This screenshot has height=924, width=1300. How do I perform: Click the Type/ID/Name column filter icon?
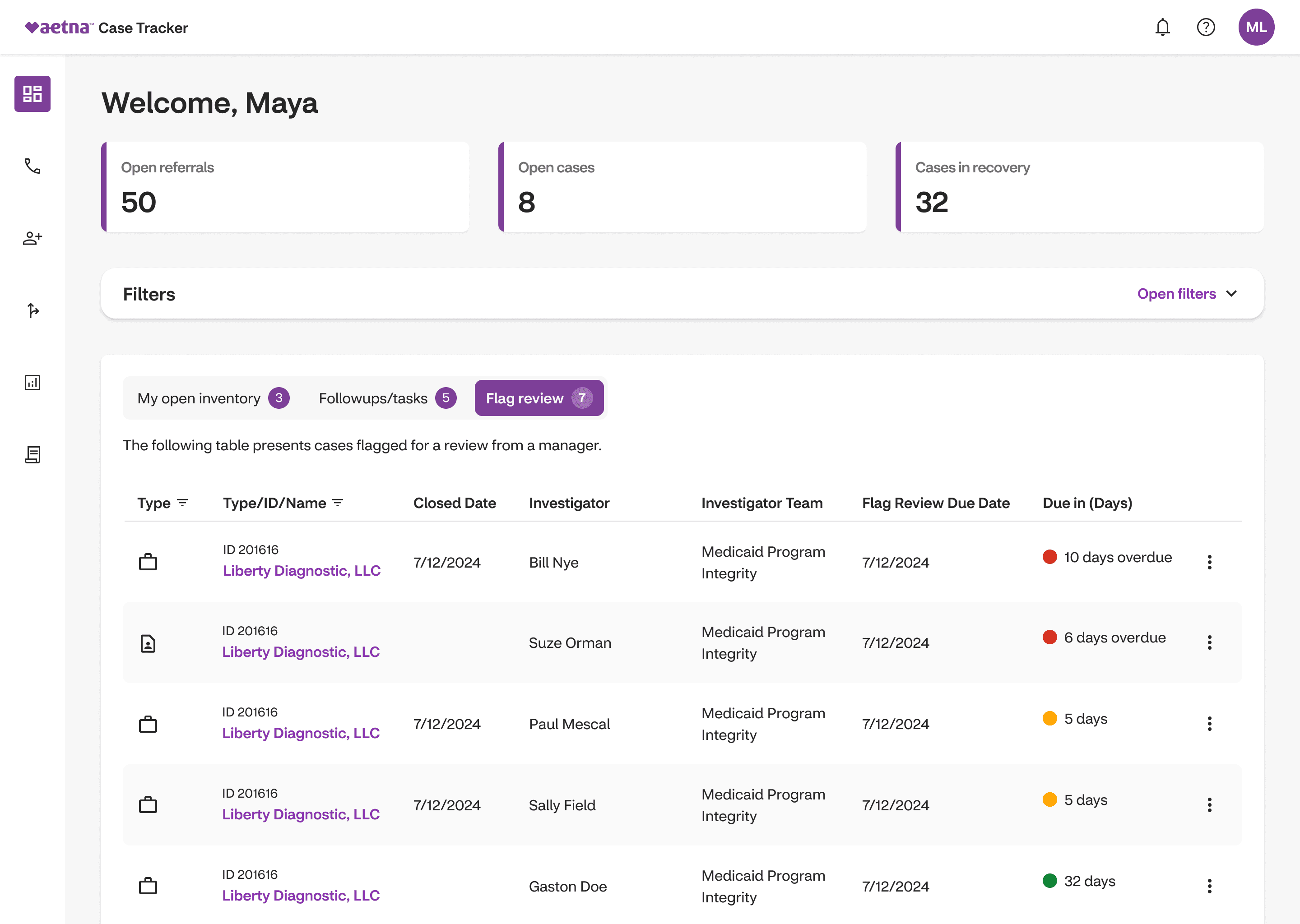pyautogui.click(x=338, y=503)
